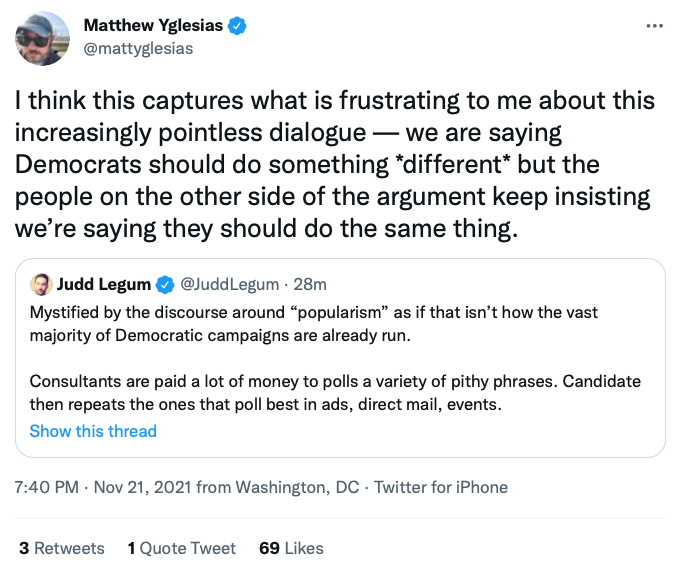The width and height of the screenshot is (682, 575).
Task: Click the @JuddLegum handle
Action: pos(229,284)
